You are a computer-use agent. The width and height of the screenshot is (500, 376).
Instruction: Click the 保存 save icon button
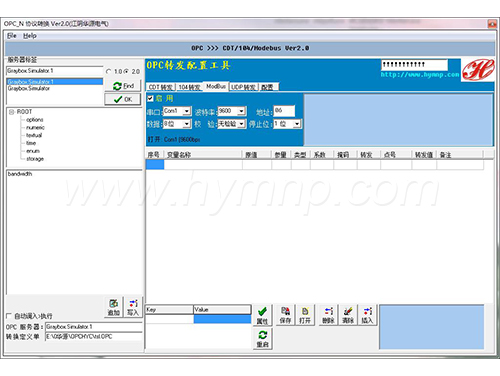(285, 315)
